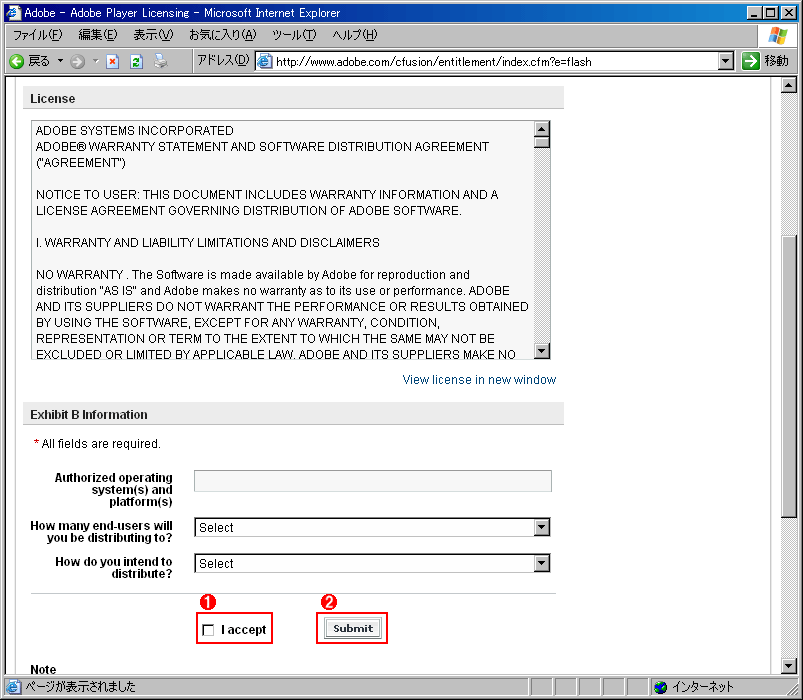Click the Print icon in the toolbar
The width and height of the screenshot is (803, 700).
[161, 61]
